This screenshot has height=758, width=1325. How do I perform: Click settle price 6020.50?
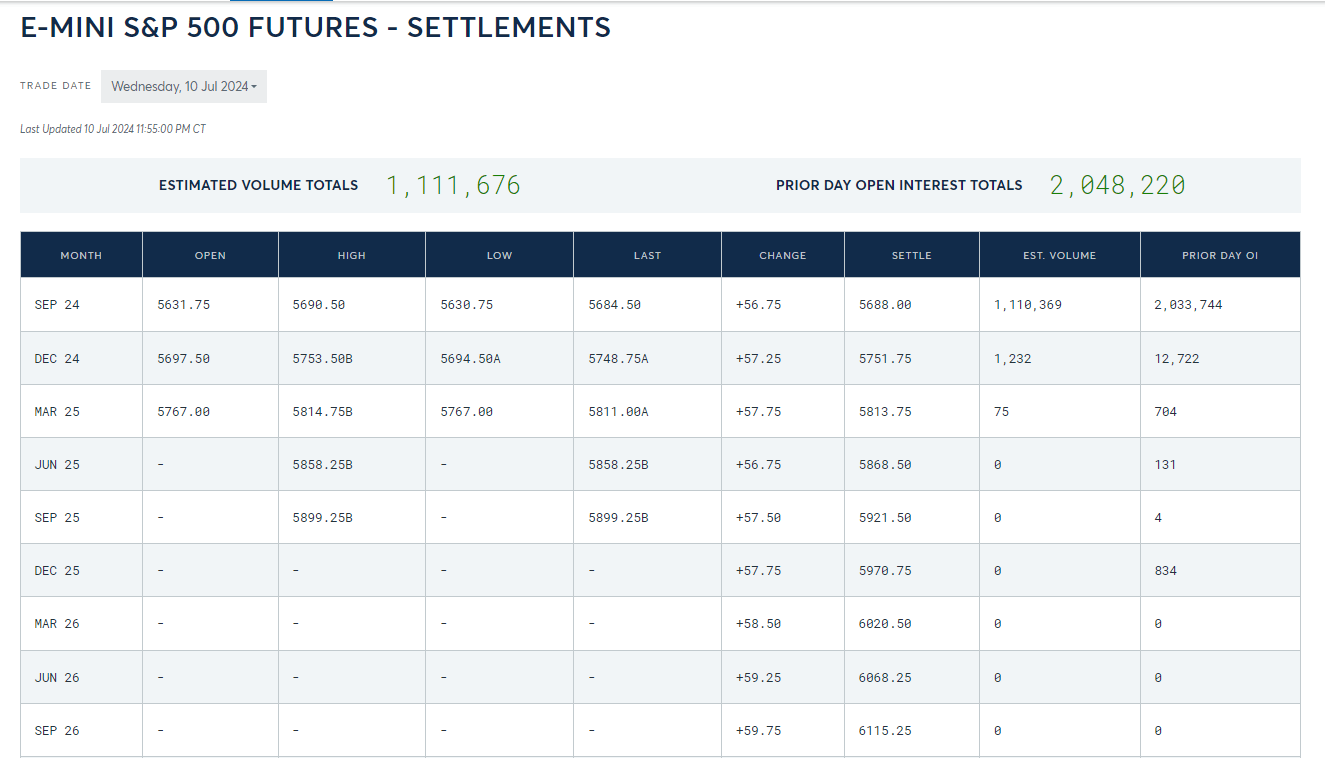[x=885, y=623]
